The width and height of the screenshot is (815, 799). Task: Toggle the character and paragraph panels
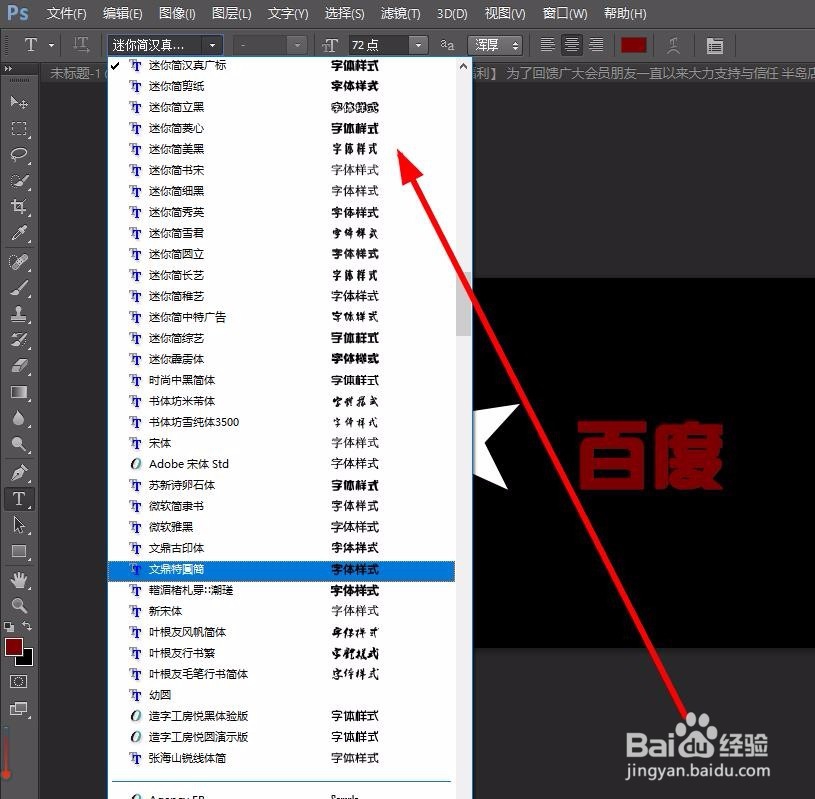(x=715, y=46)
